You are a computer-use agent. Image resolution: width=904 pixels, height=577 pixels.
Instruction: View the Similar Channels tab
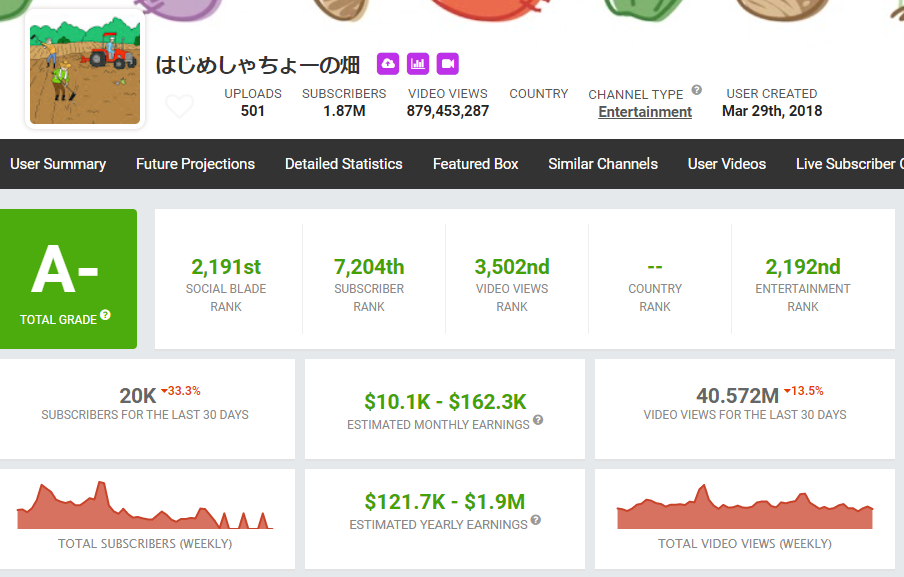coord(603,164)
